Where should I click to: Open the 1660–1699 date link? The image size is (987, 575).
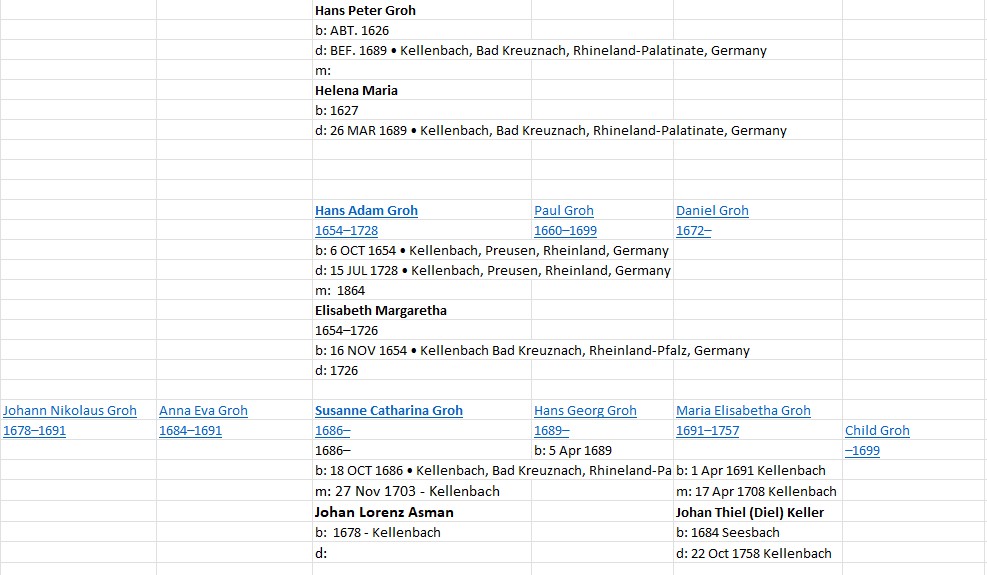(x=565, y=231)
